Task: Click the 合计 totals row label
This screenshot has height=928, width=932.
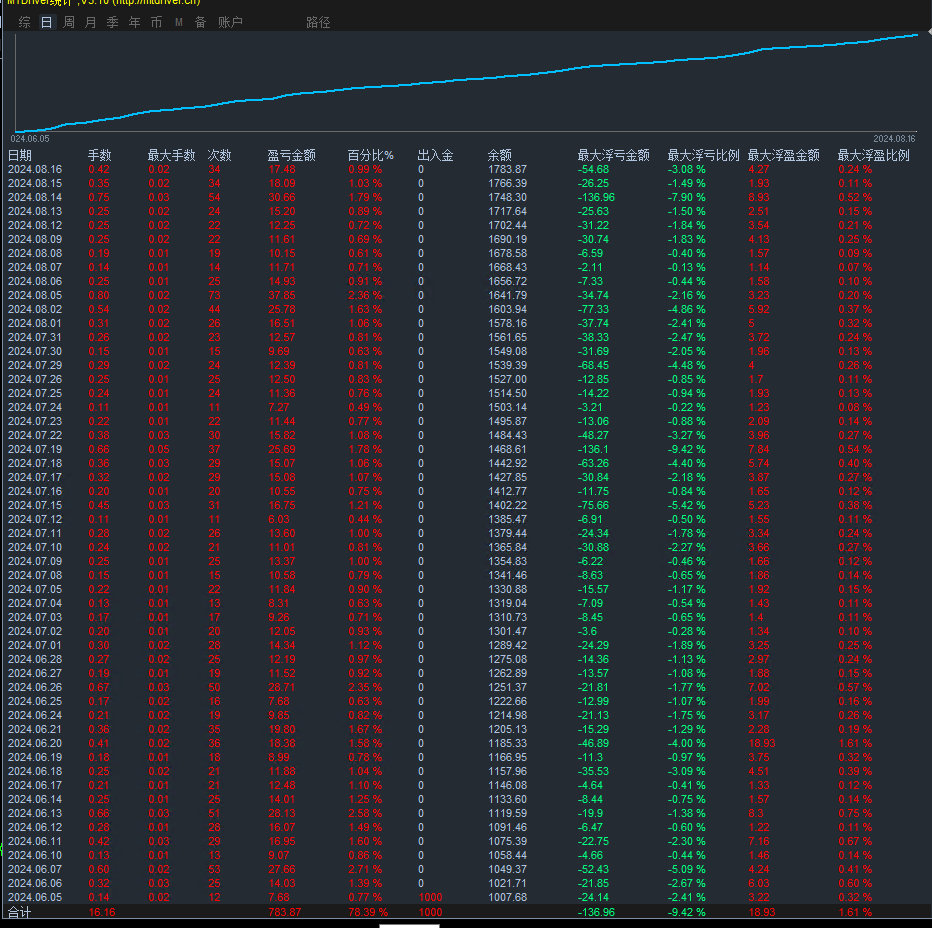Action: [x=20, y=913]
